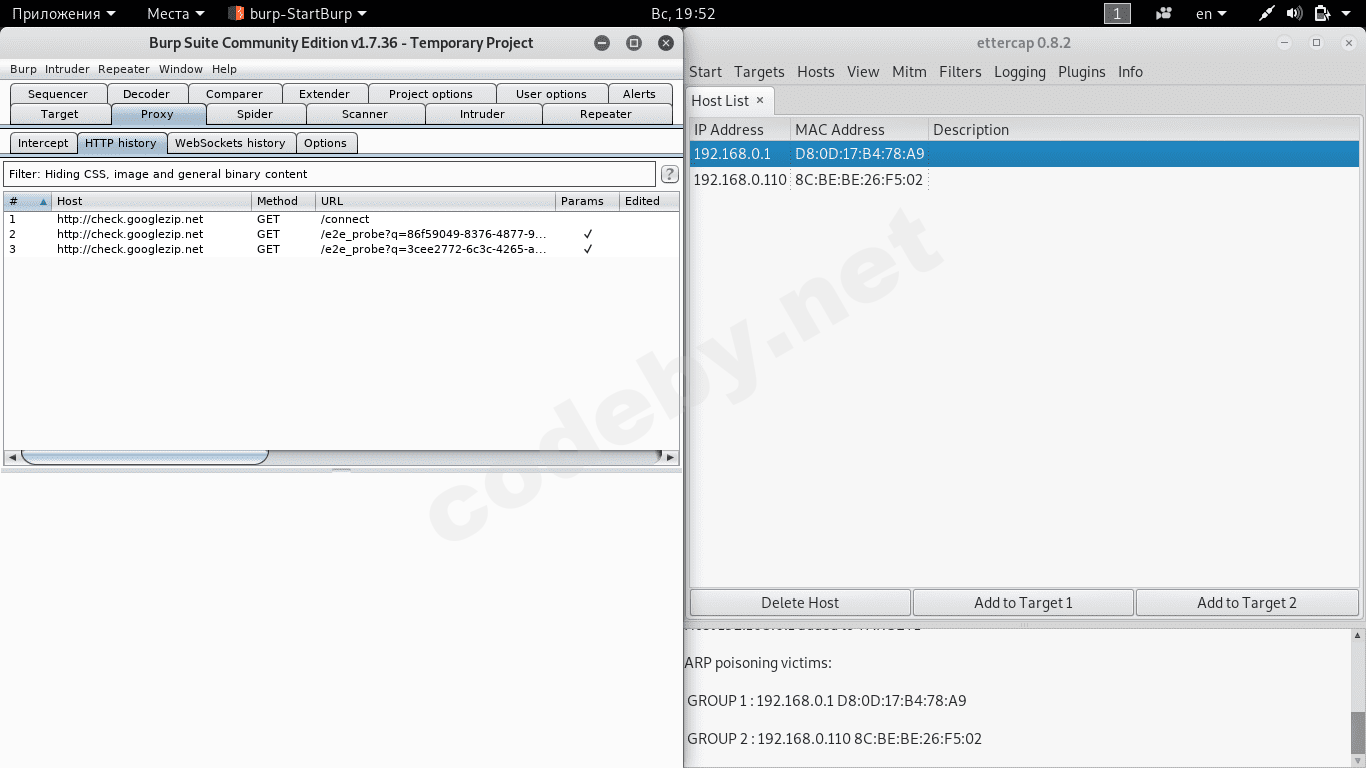1366x768 pixels.
Task: Open the burp-StartBurp app menu in top bar
Action: 297,14
